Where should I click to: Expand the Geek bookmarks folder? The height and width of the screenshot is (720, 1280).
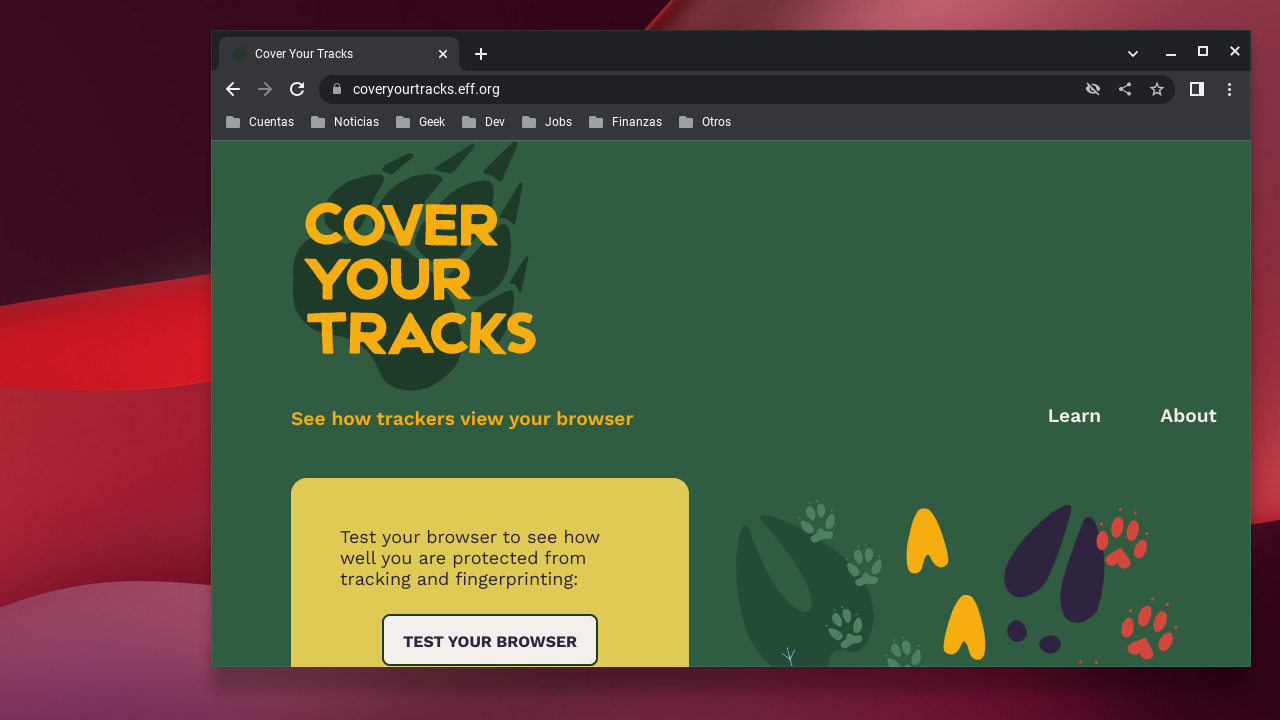(420, 122)
